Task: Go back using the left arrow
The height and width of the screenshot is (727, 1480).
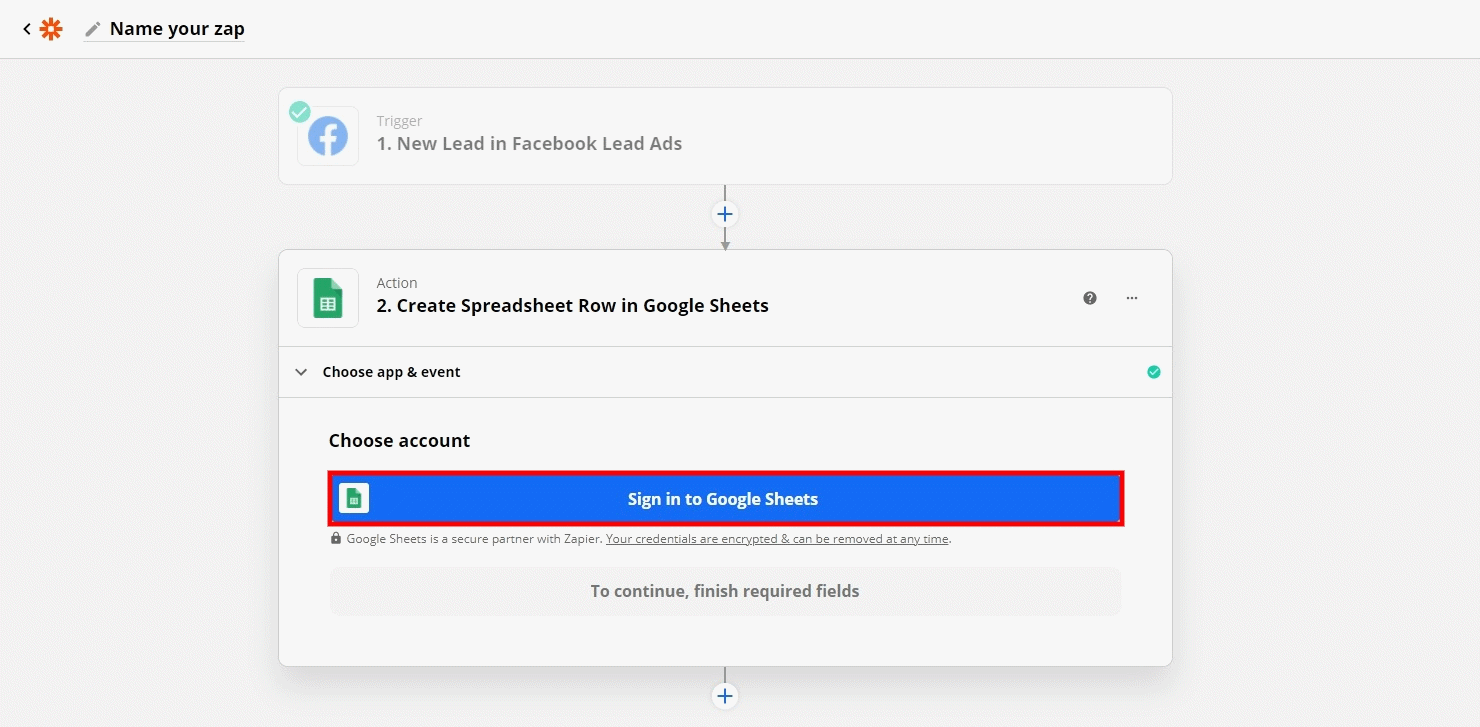Action: coord(27,29)
